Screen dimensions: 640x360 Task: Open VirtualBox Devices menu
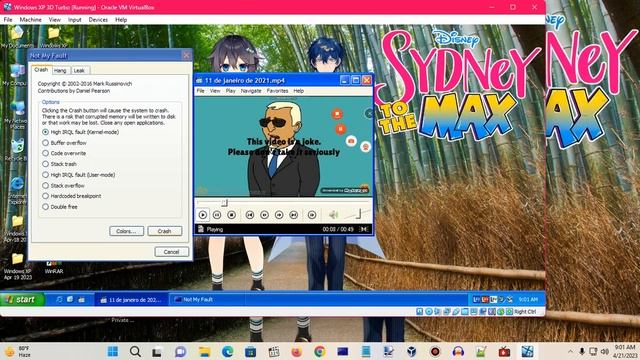click(98, 20)
